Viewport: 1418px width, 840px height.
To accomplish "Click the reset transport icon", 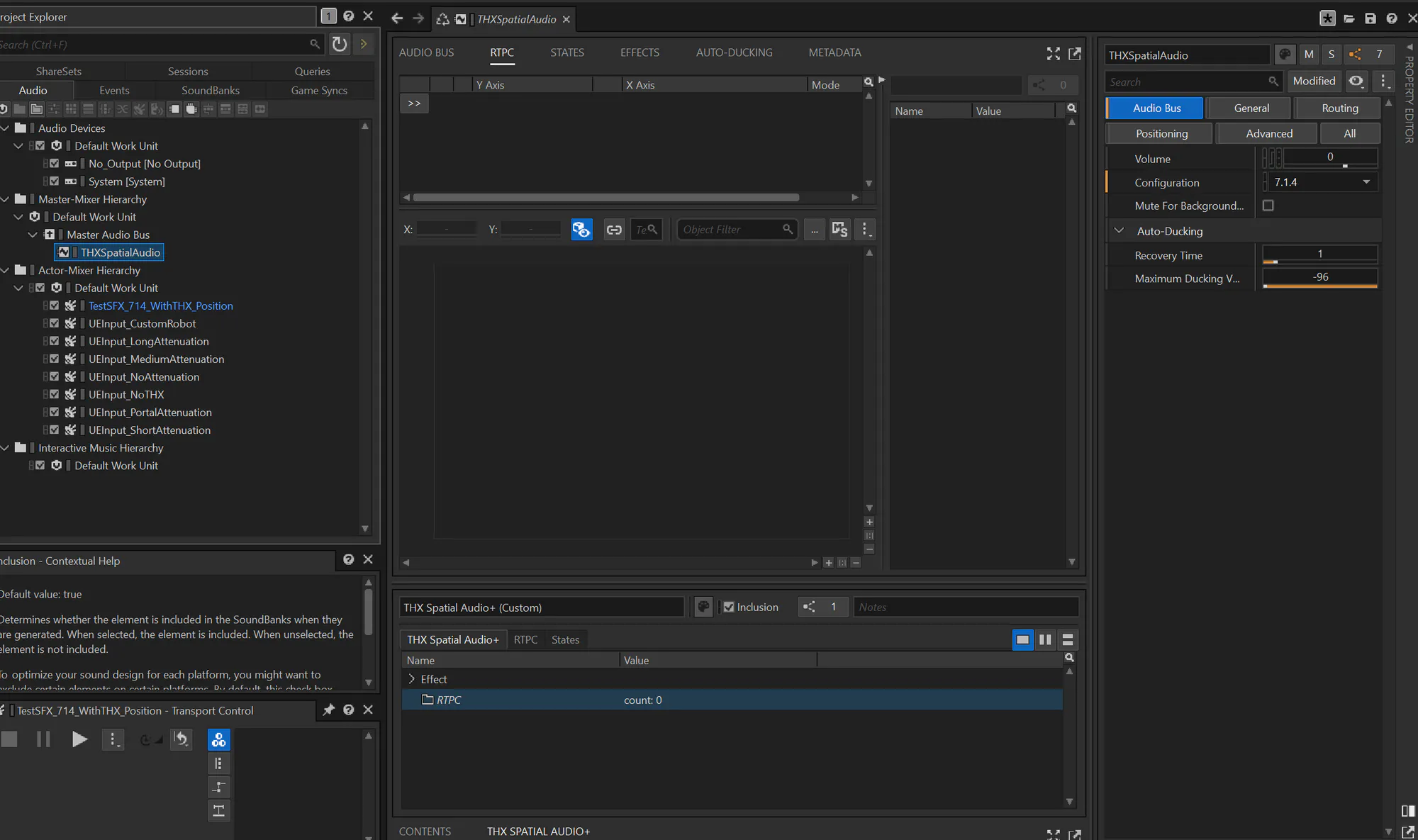I will coord(182,739).
